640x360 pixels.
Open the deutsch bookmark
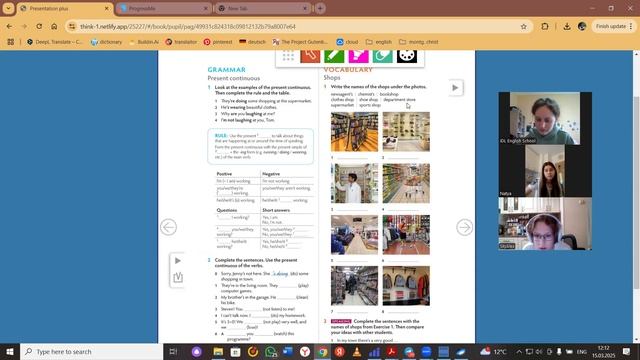pos(252,42)
